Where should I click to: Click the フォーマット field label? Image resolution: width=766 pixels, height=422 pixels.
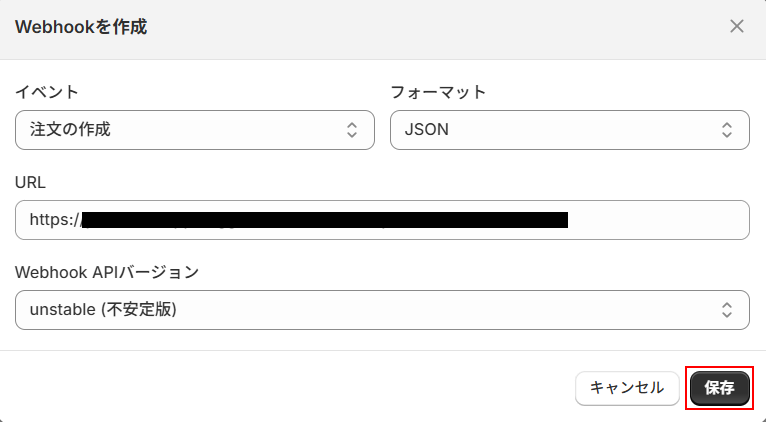pyautogui.click(x=438, y=92)
